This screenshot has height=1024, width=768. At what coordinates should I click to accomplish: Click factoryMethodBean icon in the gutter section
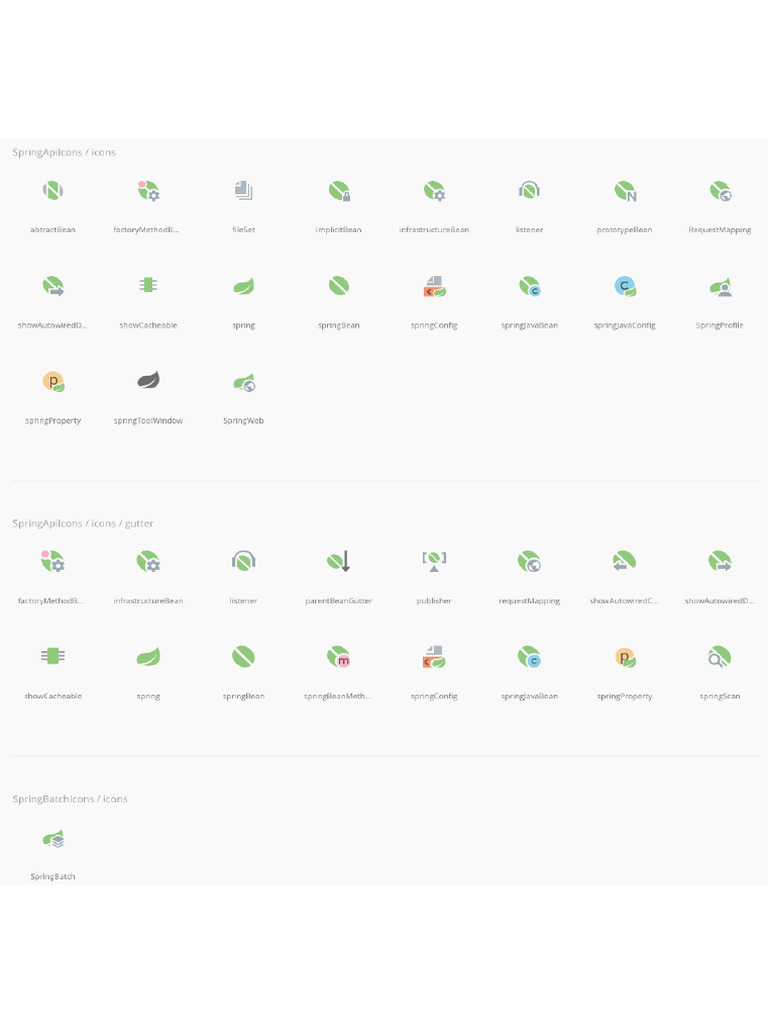click(53, 562)
